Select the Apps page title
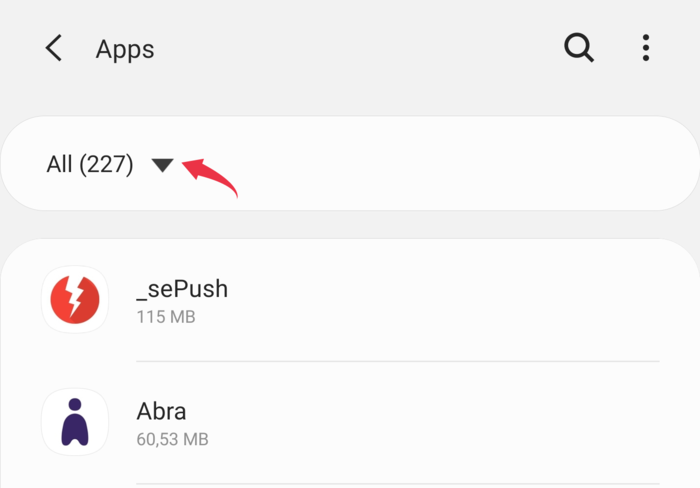Screen dimensions: 700x488 click(x=125, y=49)
